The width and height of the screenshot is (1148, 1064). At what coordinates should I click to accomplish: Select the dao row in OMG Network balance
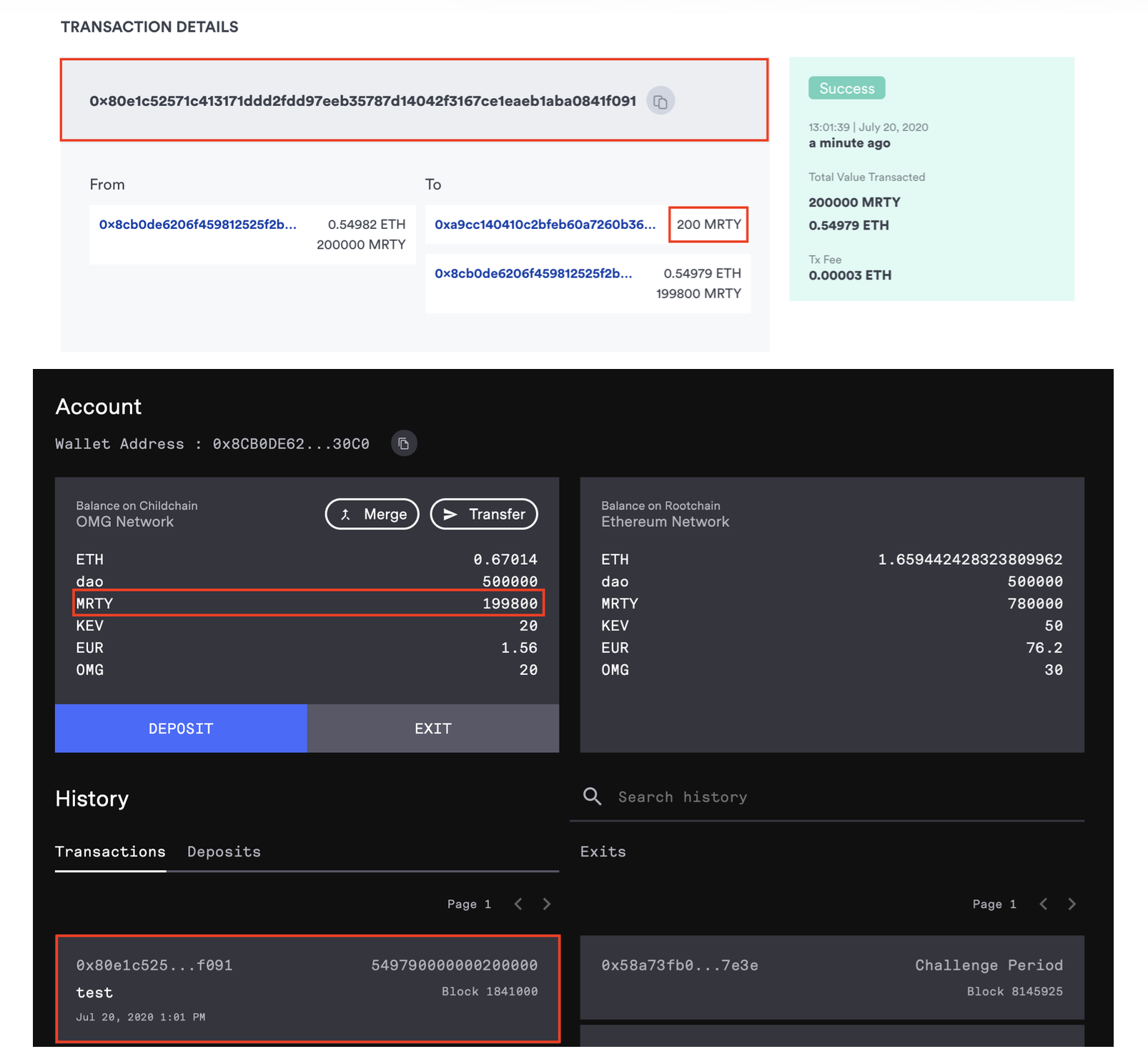coord(307,581)
